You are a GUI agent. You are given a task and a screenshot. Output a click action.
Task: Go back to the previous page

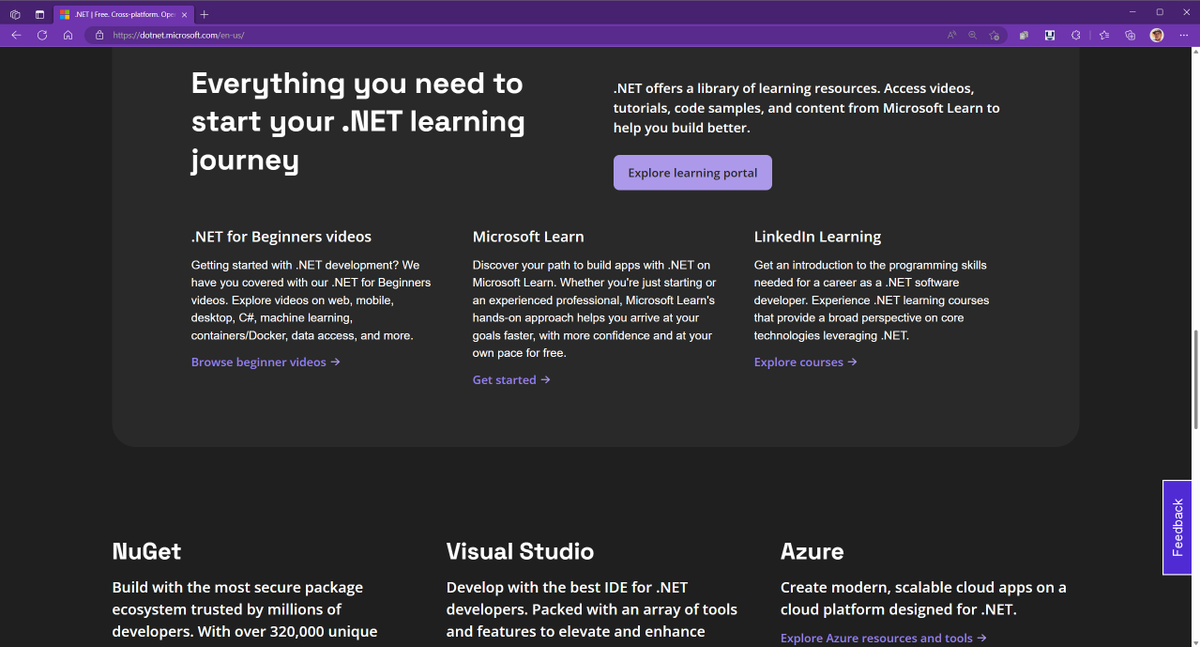pyautogui.click(x=16, y=35)
